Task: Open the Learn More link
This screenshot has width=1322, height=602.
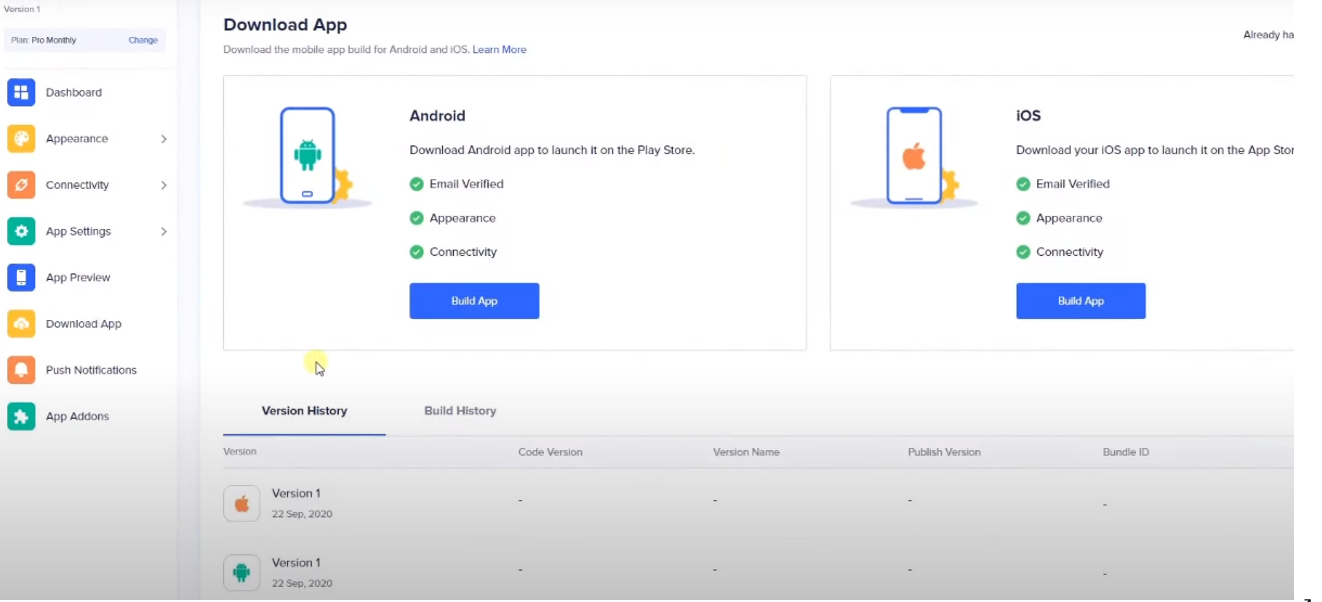Action: point(499,50)
